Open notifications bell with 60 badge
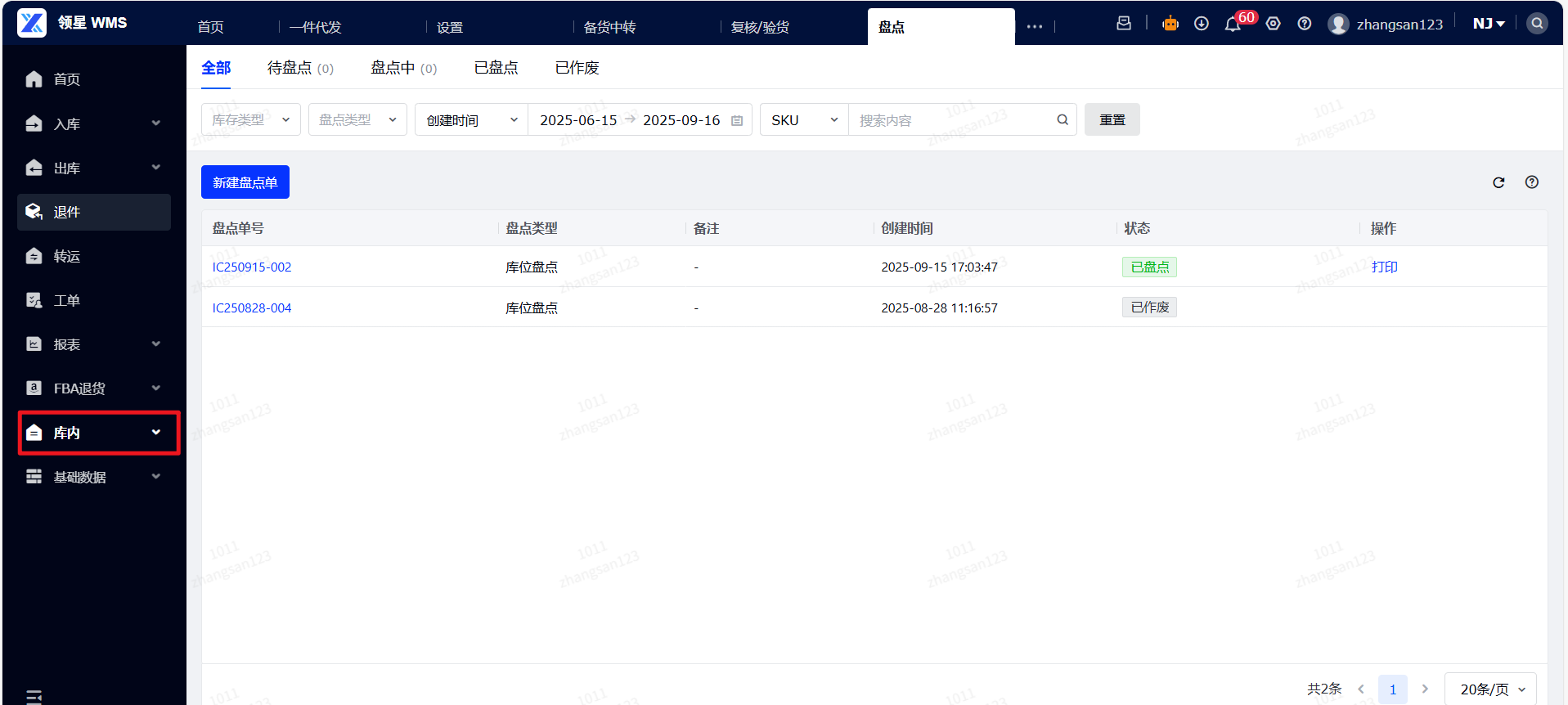This screenshot has width=1568, height=705. [1233, 24]
